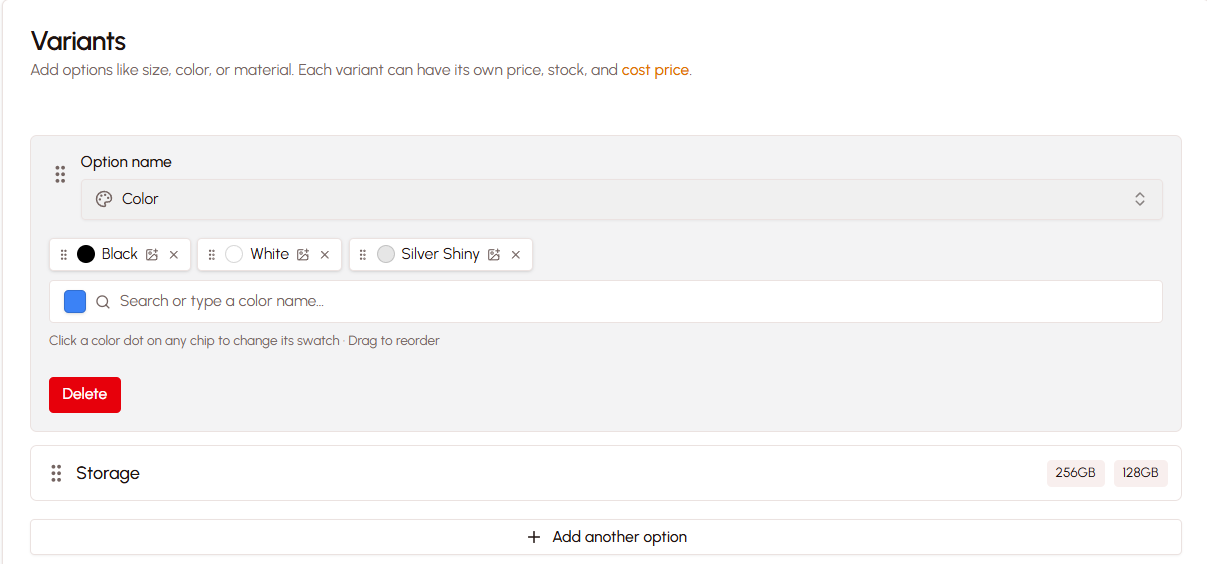This screenshot has height=564, width=1207.
Task: Remove the Silver Shiny color chip
Action: tap(516, 255)
